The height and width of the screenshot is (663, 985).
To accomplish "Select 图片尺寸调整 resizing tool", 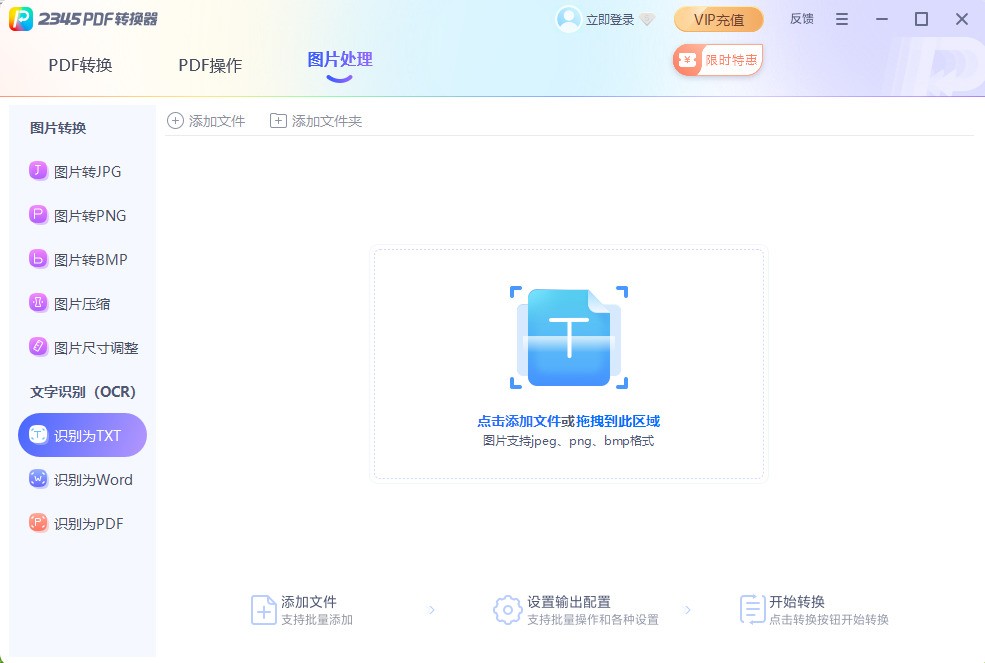I will click(88, 347).
